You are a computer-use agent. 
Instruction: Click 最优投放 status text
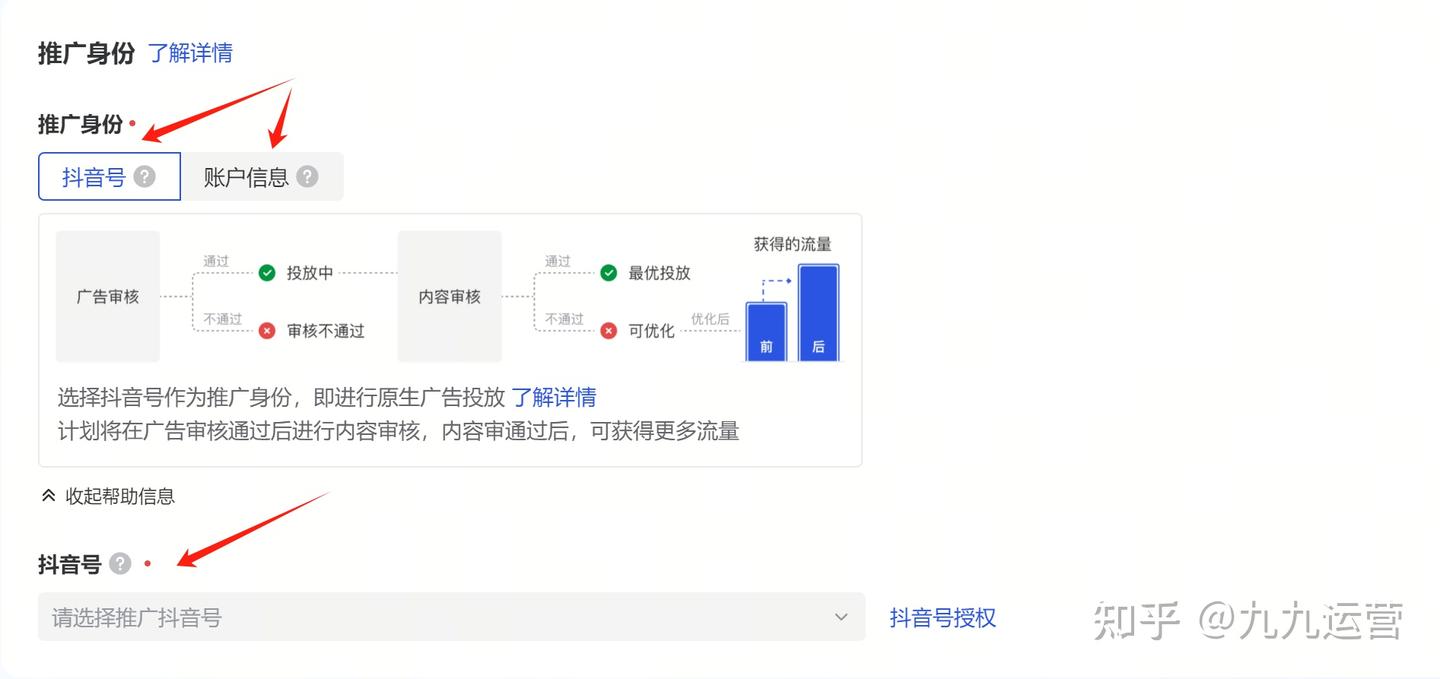659,272
